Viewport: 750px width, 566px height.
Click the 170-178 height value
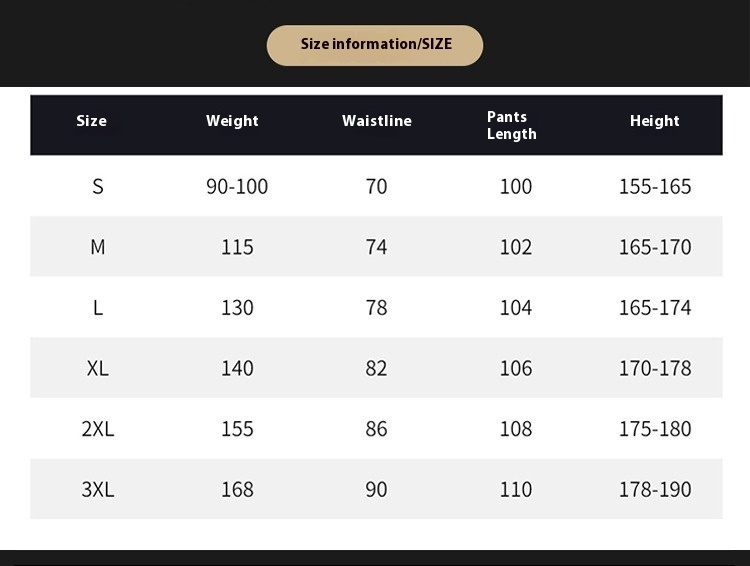click(655, 368)
